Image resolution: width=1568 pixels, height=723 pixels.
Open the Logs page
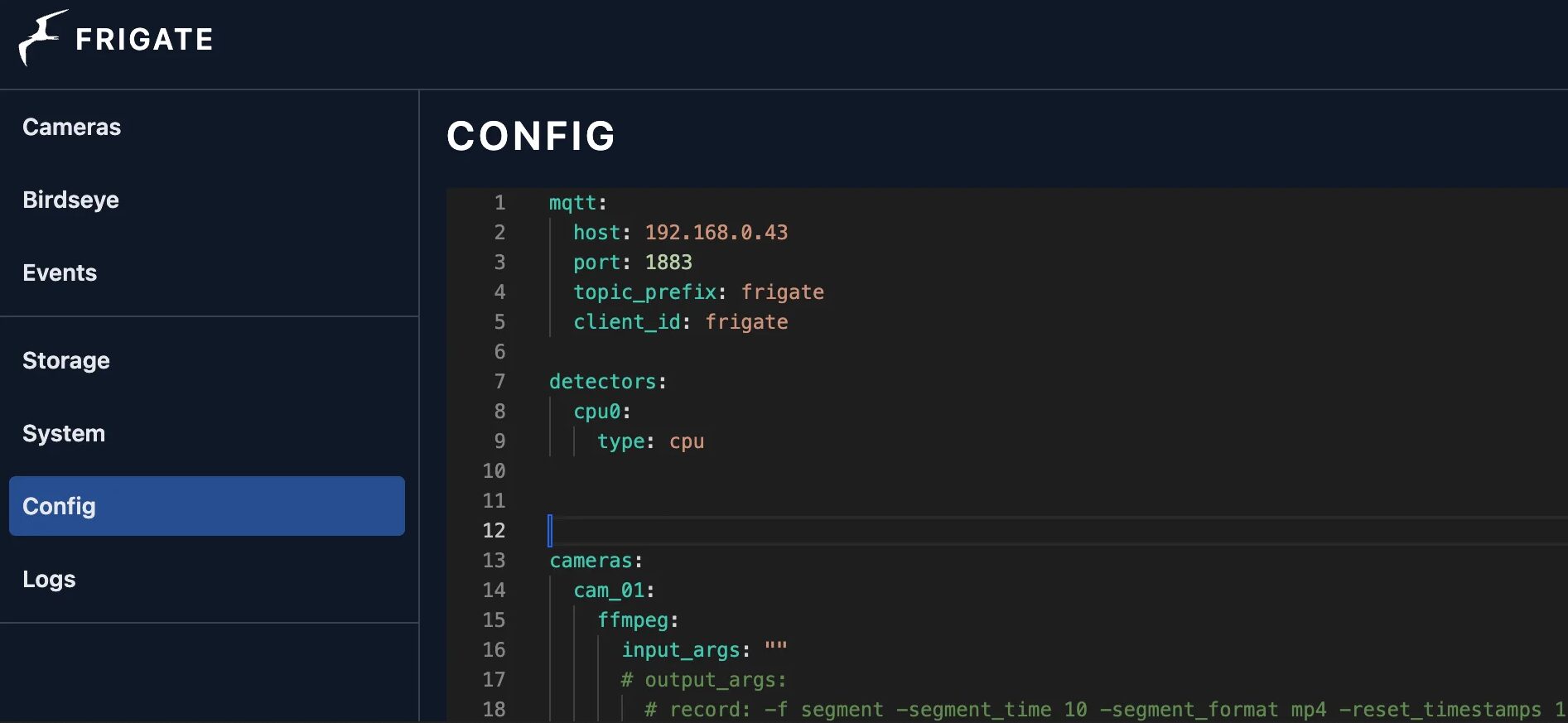tap(49, 579)
